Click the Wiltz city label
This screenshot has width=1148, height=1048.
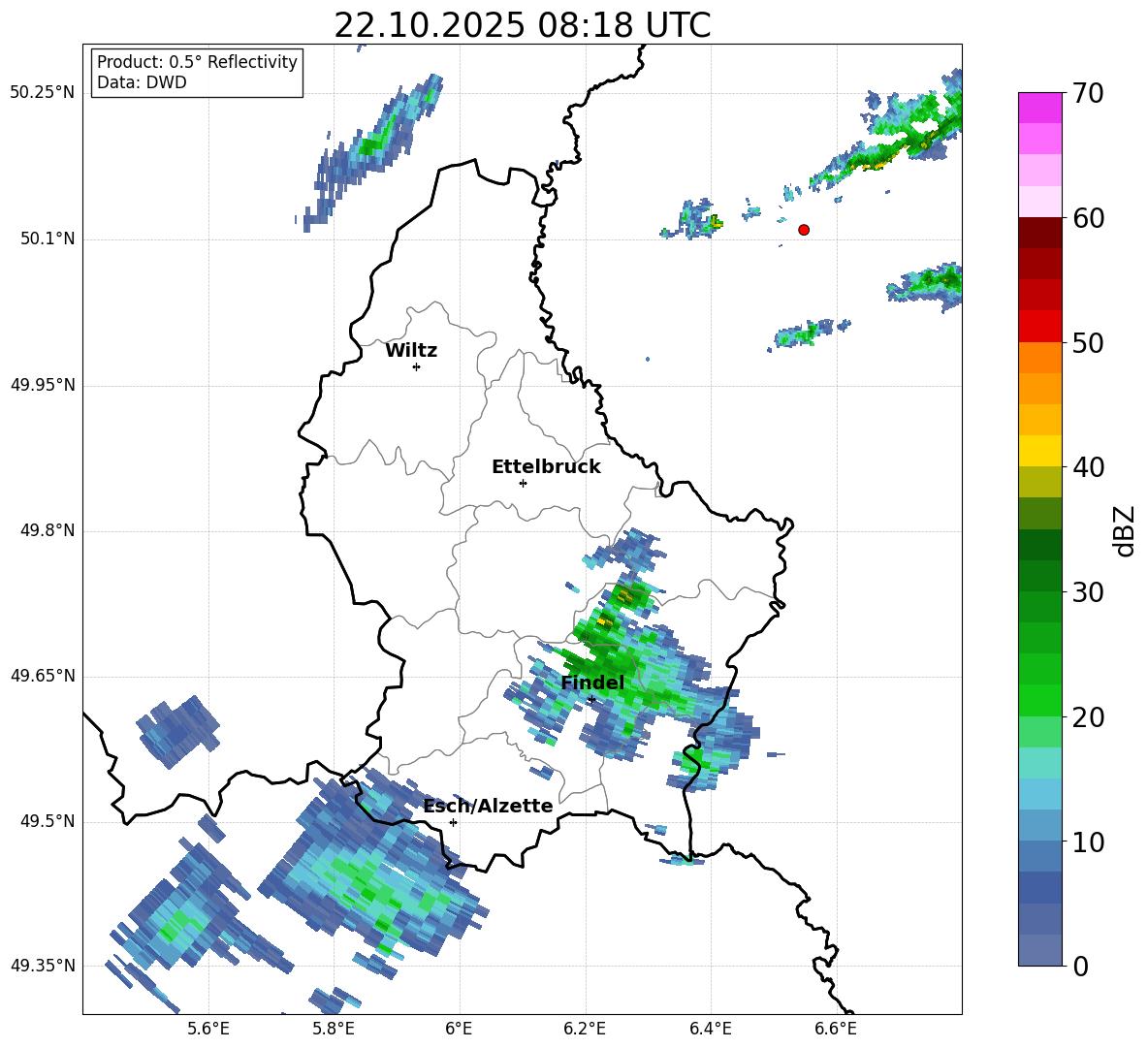[x=411, y=351]
